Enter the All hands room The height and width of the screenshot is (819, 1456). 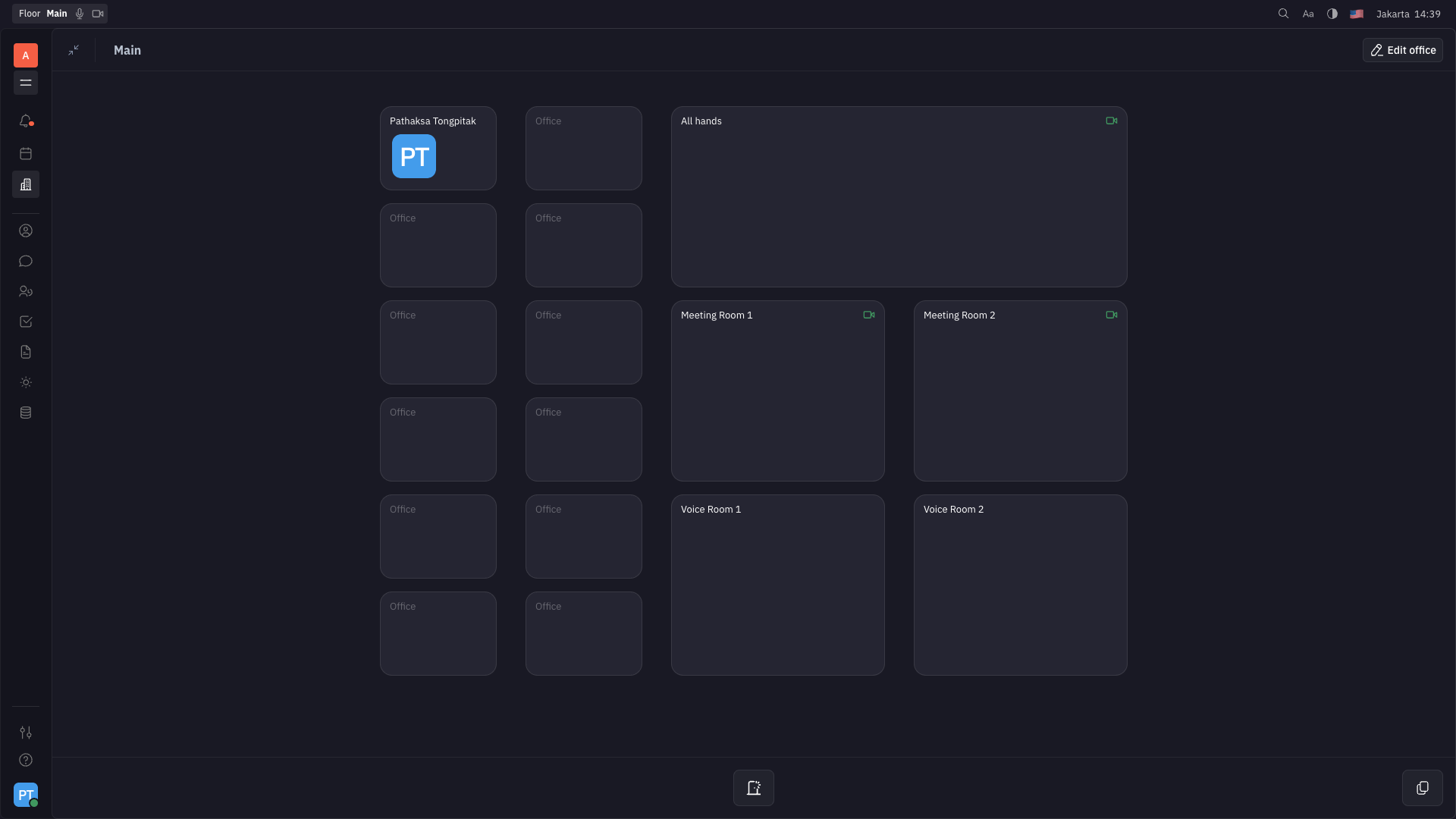coord(899,197)
